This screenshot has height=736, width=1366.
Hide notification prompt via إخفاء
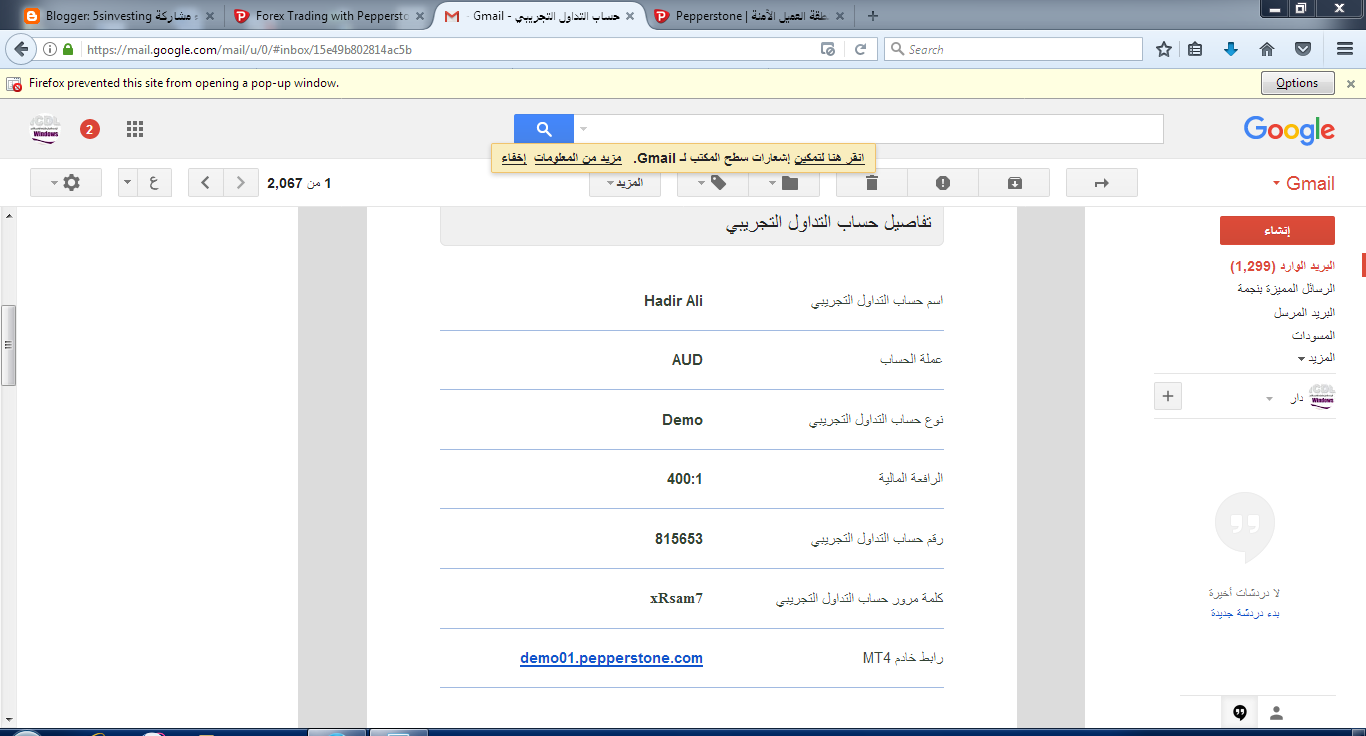tap(514, 158)
